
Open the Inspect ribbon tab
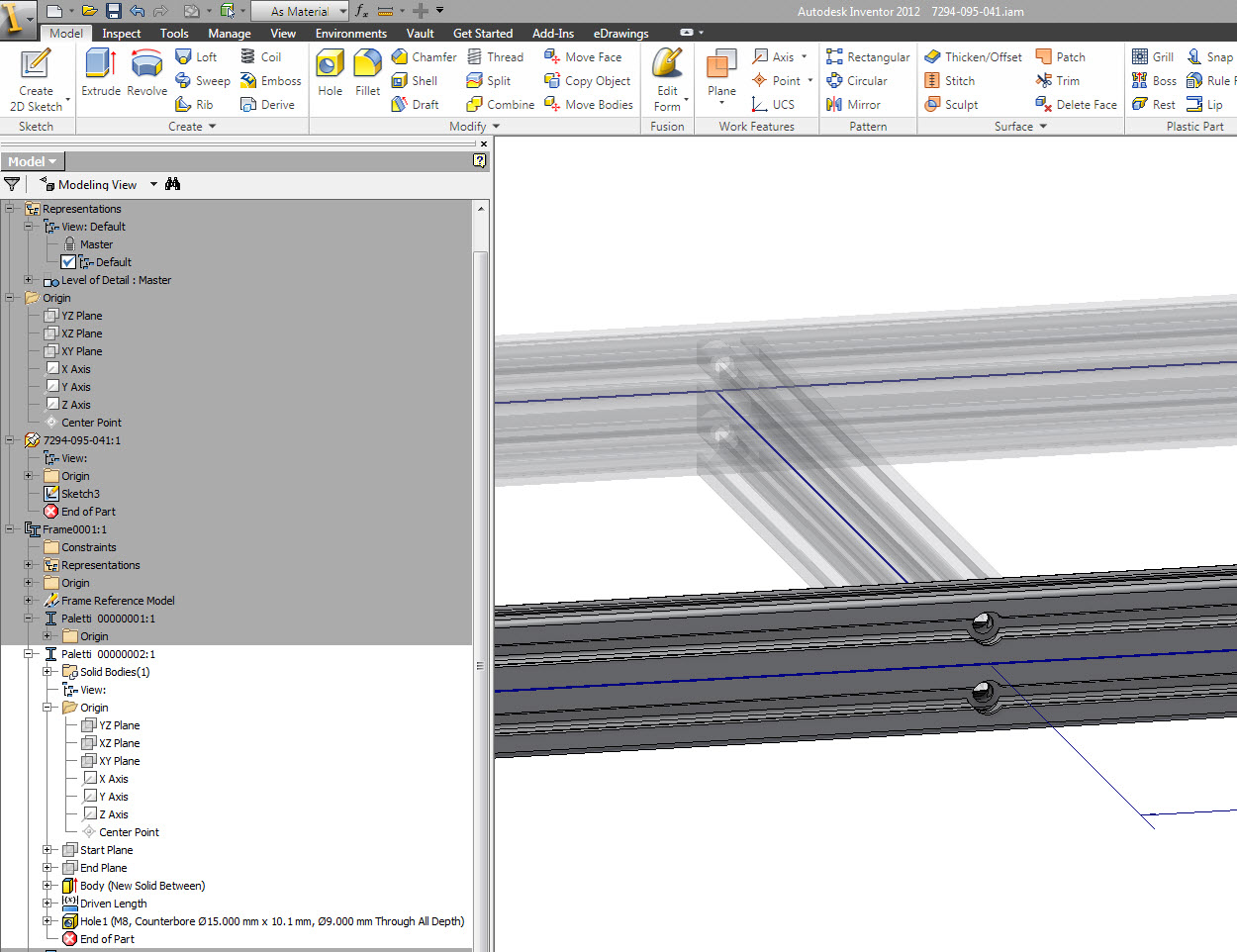pos(122,33)
